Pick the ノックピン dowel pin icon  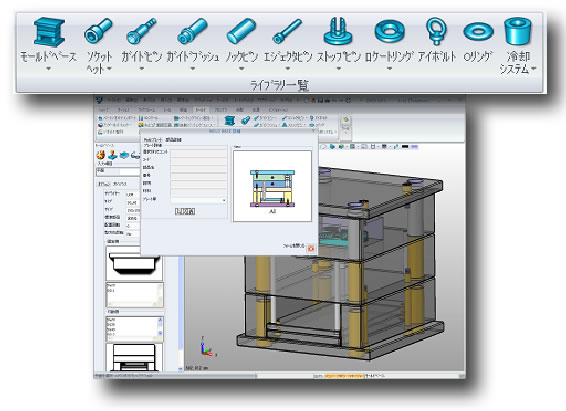[x=241, y=31]
